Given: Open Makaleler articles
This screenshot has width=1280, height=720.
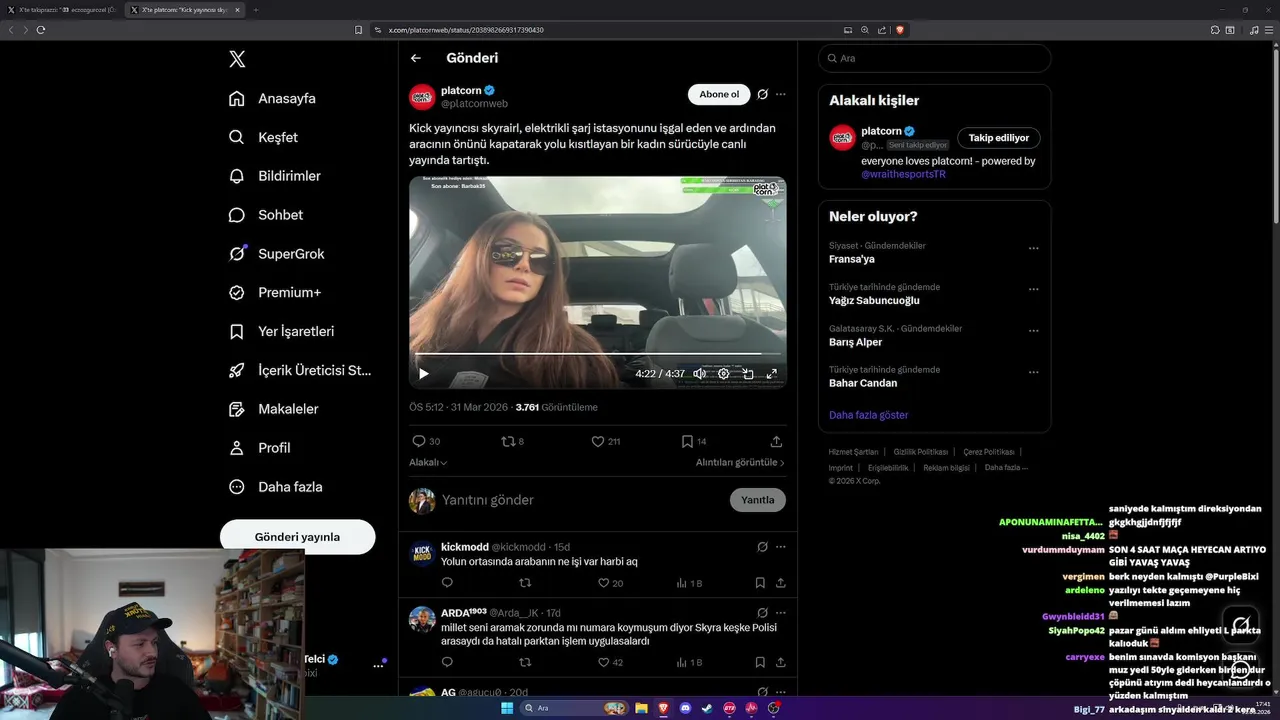Looking at the screenshot, I should [274, 409].
